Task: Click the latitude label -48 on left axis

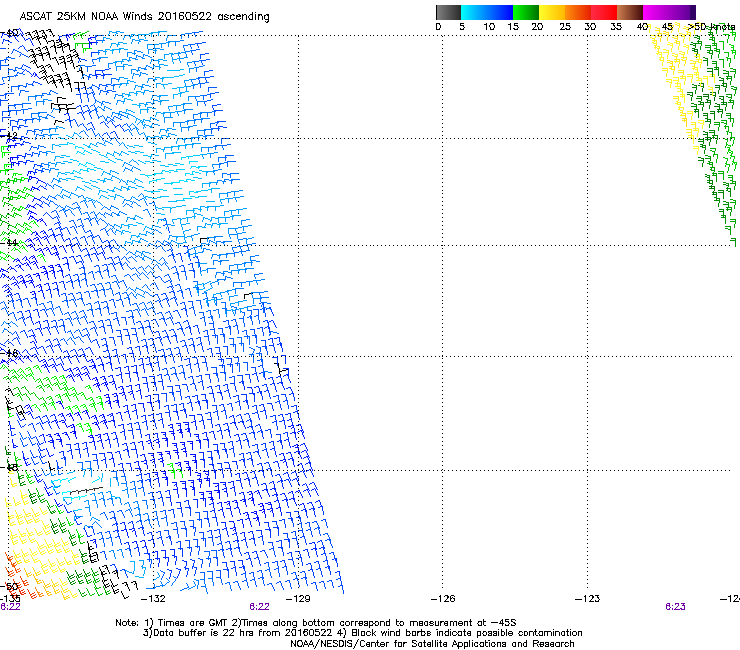Action: click(8, 467)
